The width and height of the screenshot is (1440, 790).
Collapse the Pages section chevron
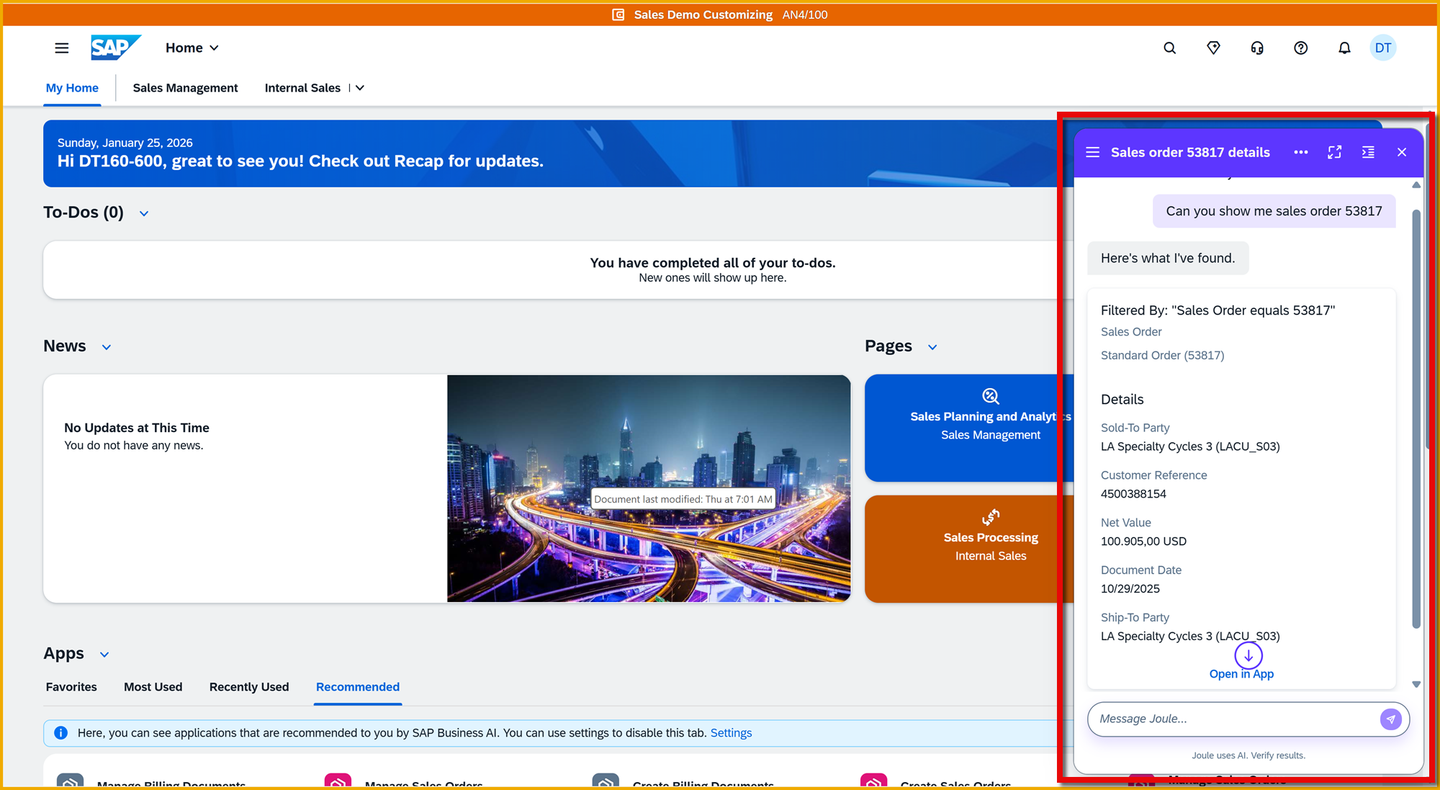point(933,347)
